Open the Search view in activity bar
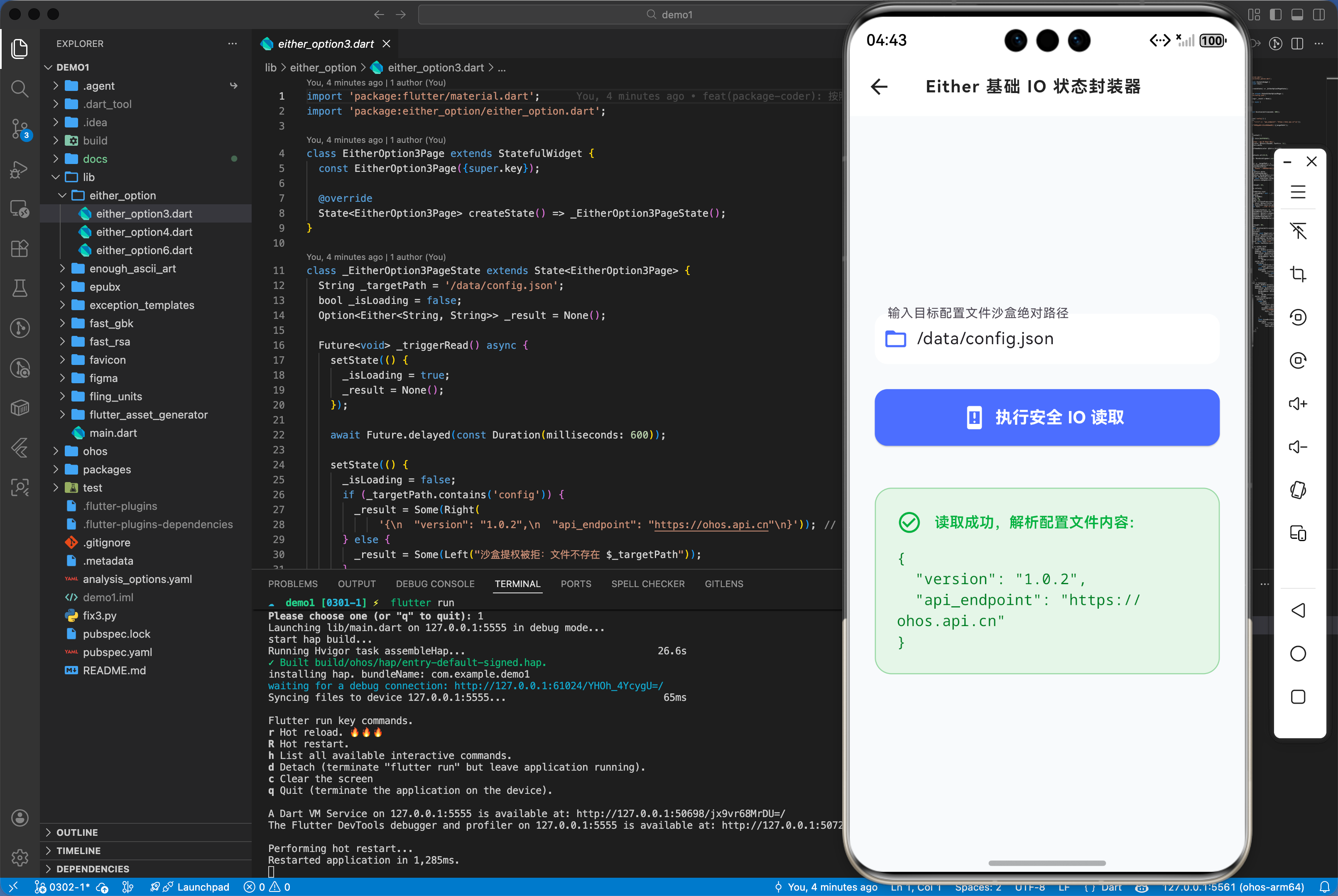Viewport: 1338px width, 896px height. point(20,89)
